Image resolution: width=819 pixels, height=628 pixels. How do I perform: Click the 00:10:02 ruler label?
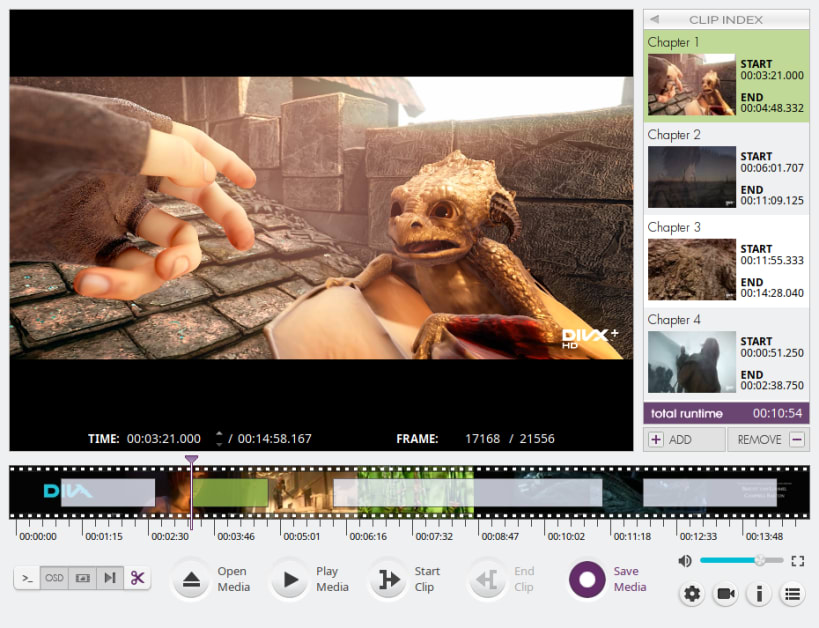click(x=566, y=537)
